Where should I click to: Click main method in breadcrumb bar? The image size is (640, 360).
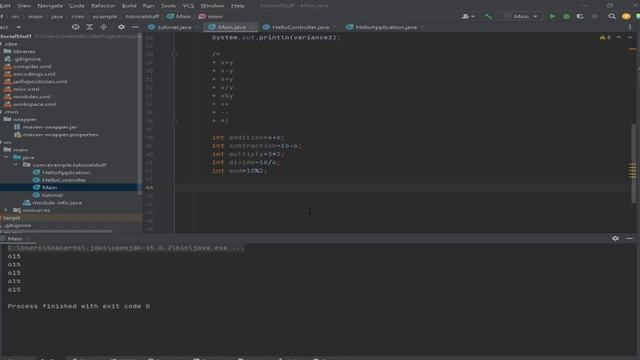tap(211, 16)
